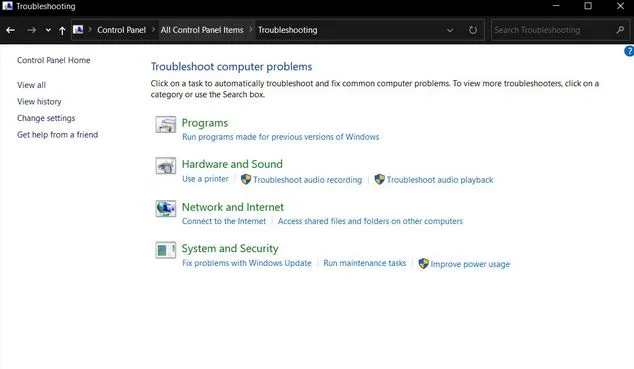The height and width of the screenshot is (369, 634).
Task: Start Troubleshoot audio playback
Action: 440,180
